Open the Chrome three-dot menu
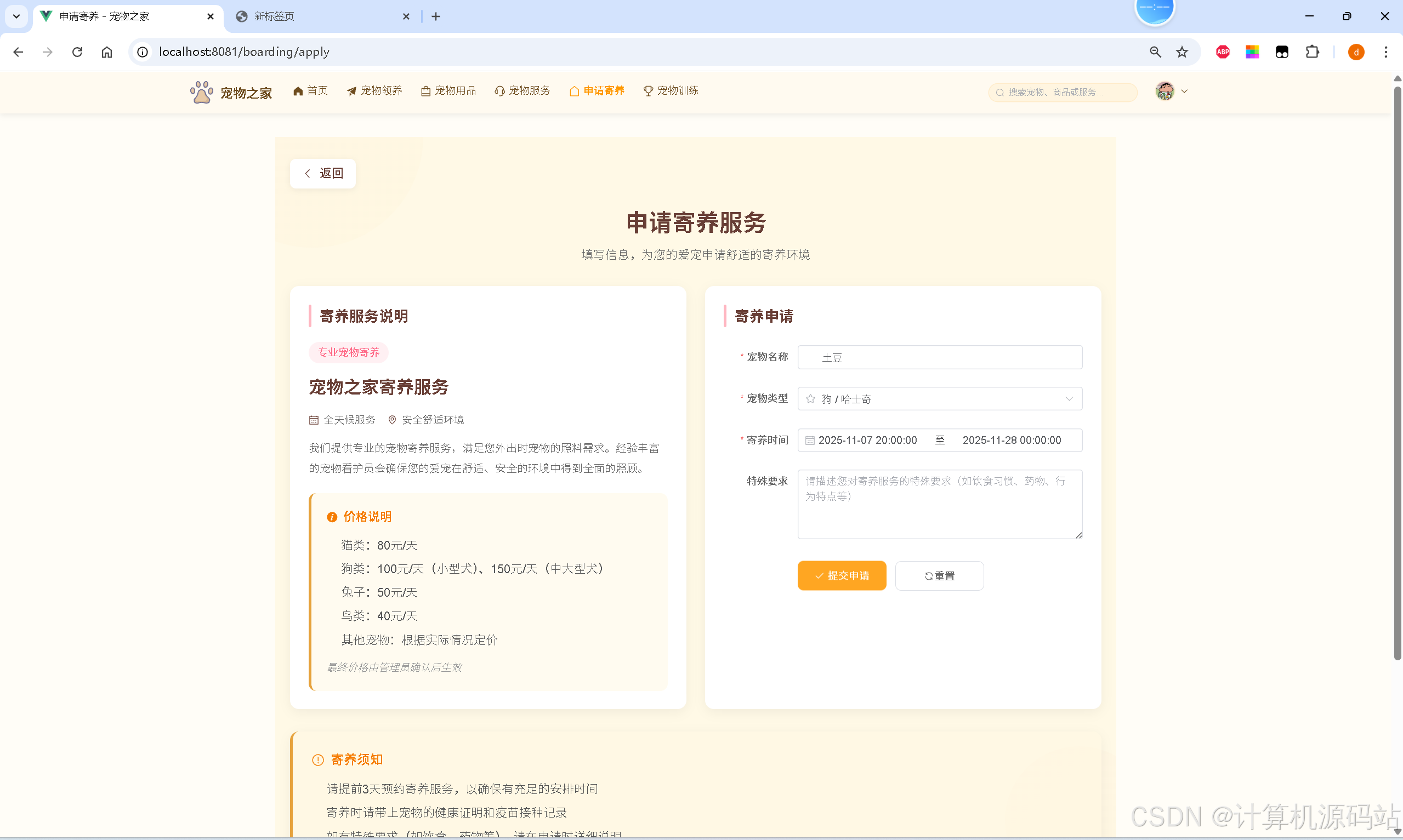Viewport: 1403px width, 840px height. pos(1386,52)
